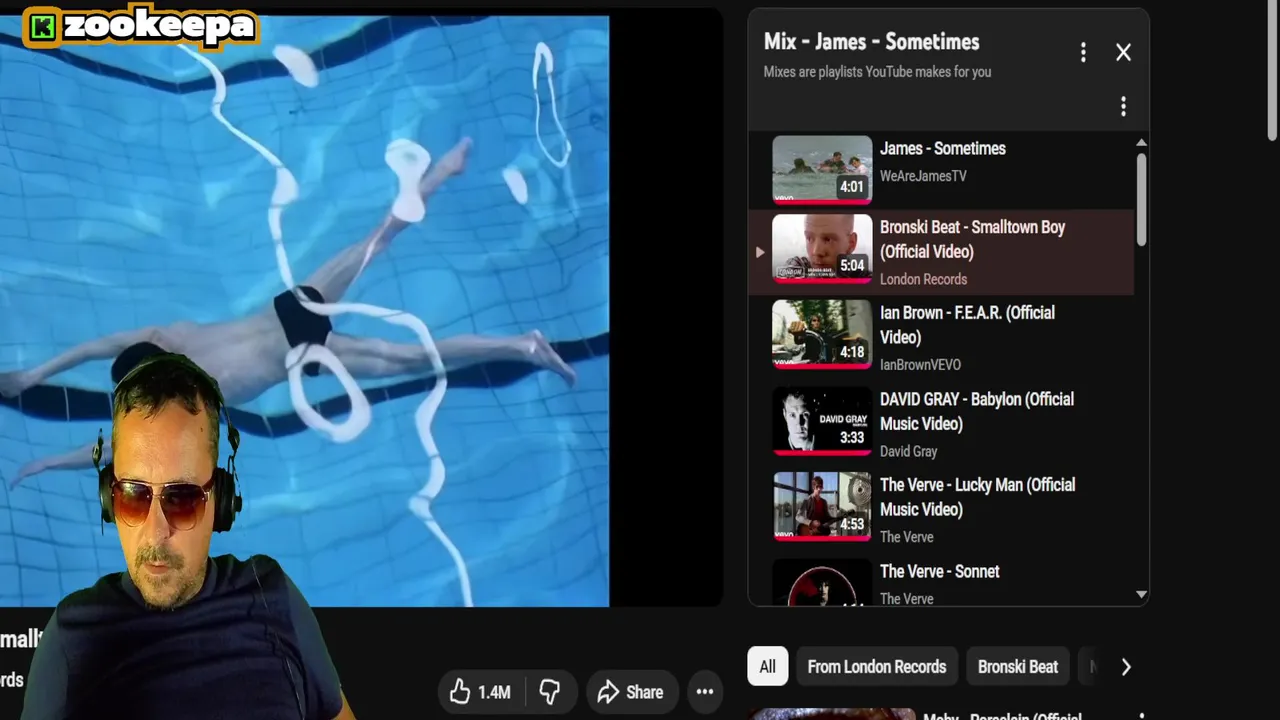Click the like thumbs-up icon
Viewport: 1280px width, 720px height.
coord(460,691)
